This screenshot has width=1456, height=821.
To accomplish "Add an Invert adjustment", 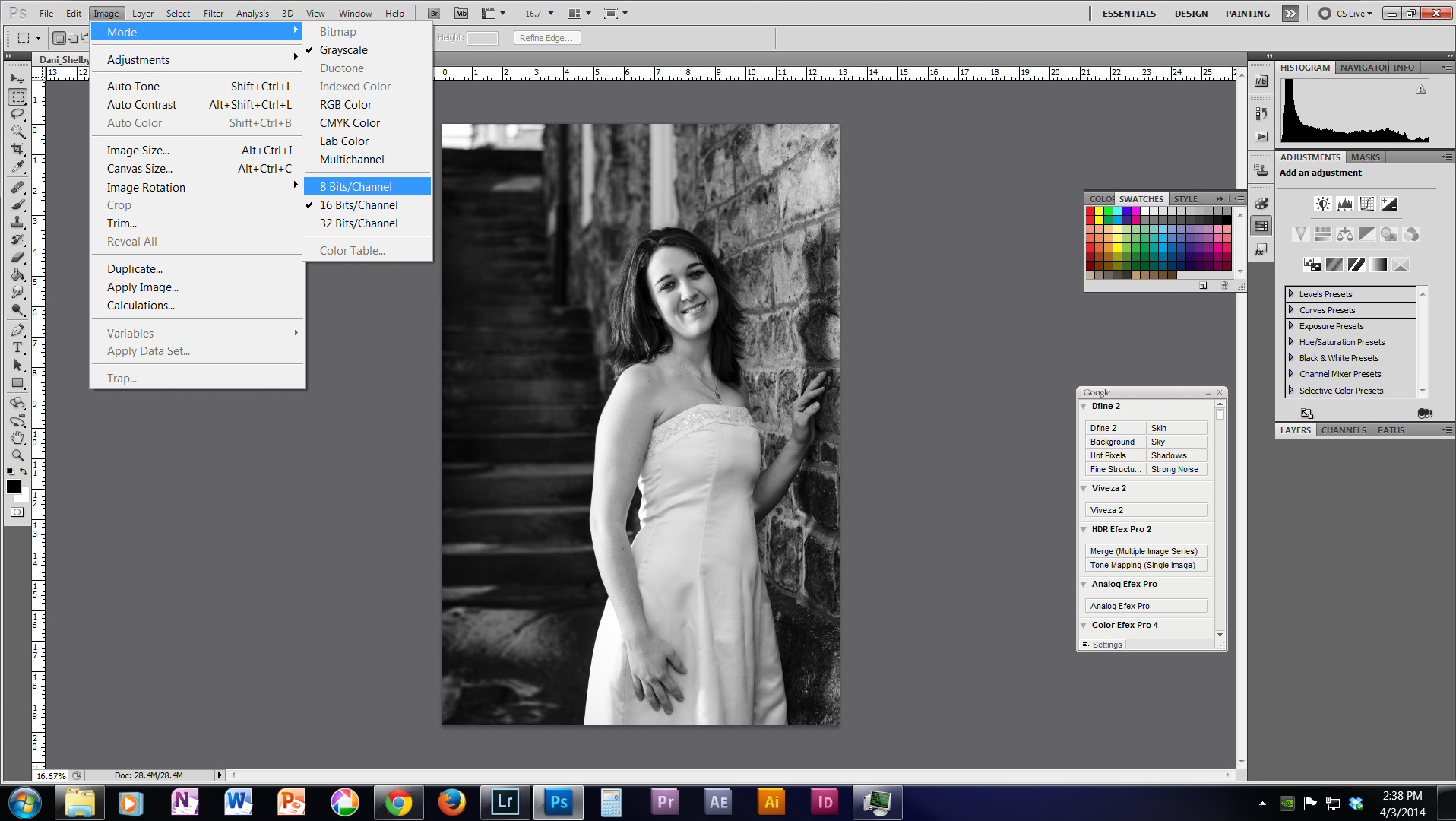I will 1312,265.
